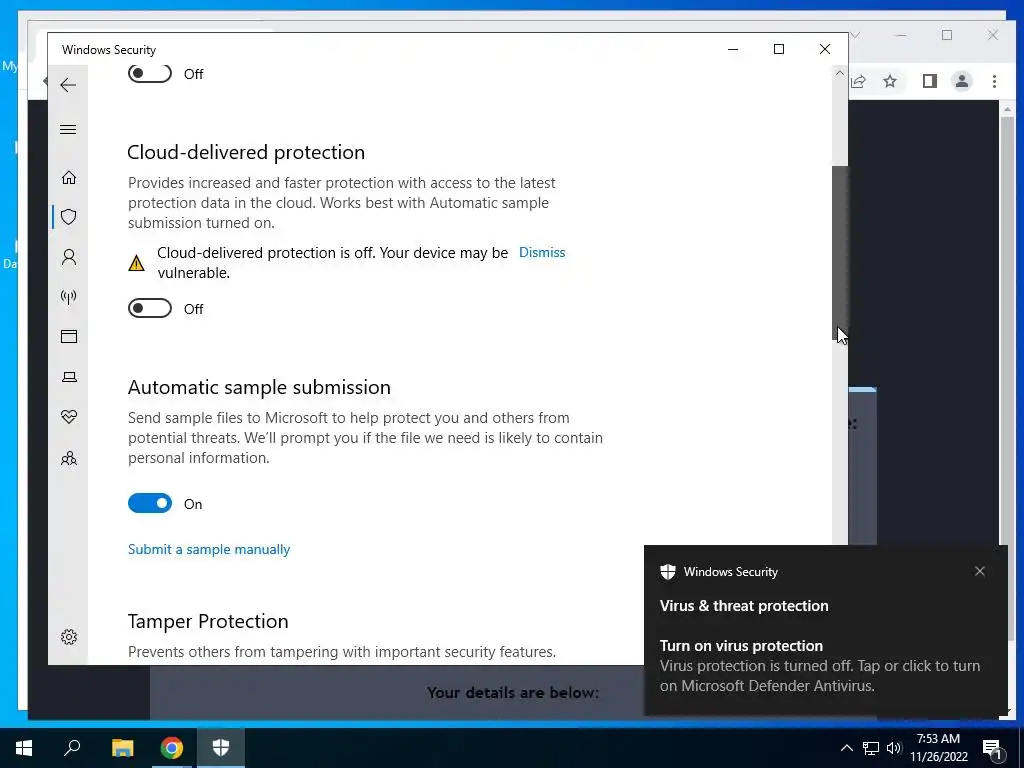Minimize the Windows Security window
The image size is (1024, 768).
point(733,49)
